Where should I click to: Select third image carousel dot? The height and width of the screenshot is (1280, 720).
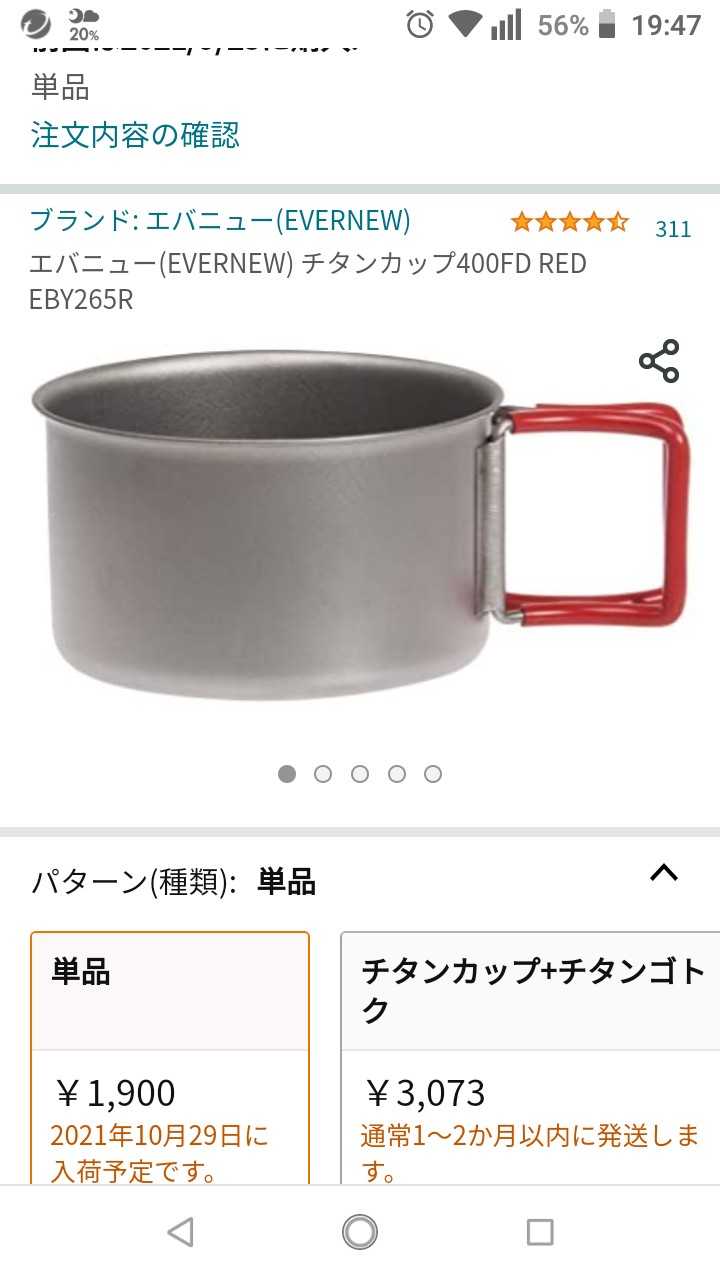pos(360,774)
